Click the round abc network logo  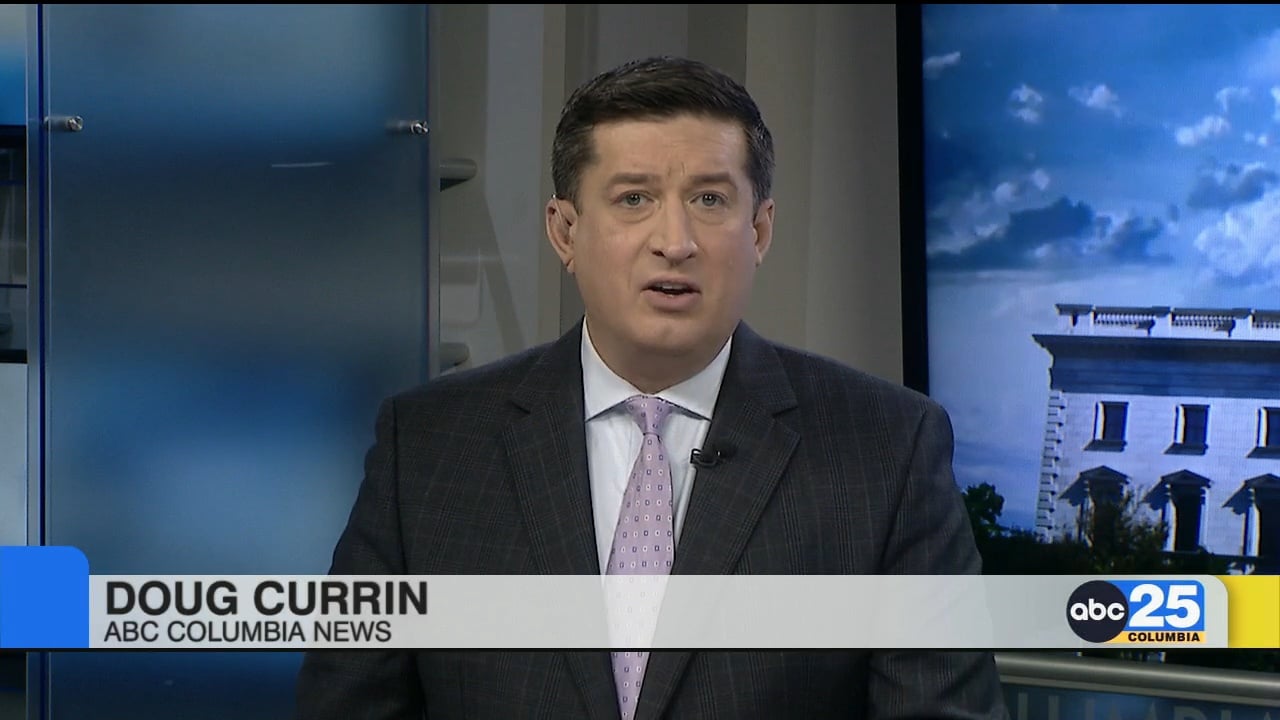coord(1096,611)
